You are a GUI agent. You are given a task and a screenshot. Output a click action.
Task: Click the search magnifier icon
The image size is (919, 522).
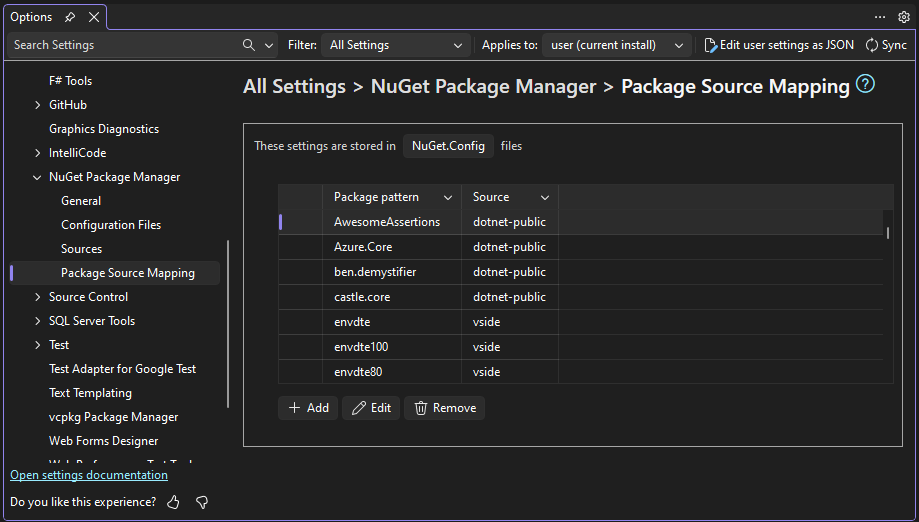tap(249, 45)
